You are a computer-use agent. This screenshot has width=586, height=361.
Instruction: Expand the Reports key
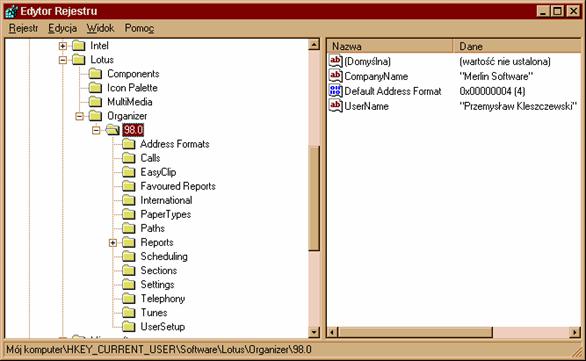[x=113, y=243]
